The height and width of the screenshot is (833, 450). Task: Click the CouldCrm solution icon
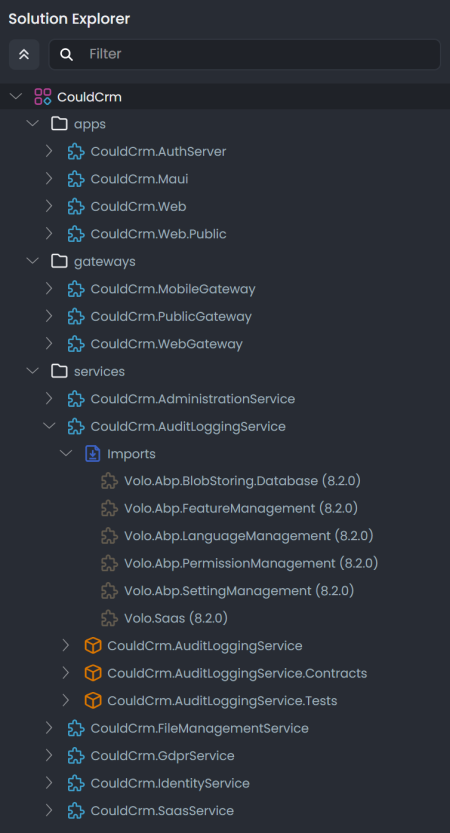point(43,97)
